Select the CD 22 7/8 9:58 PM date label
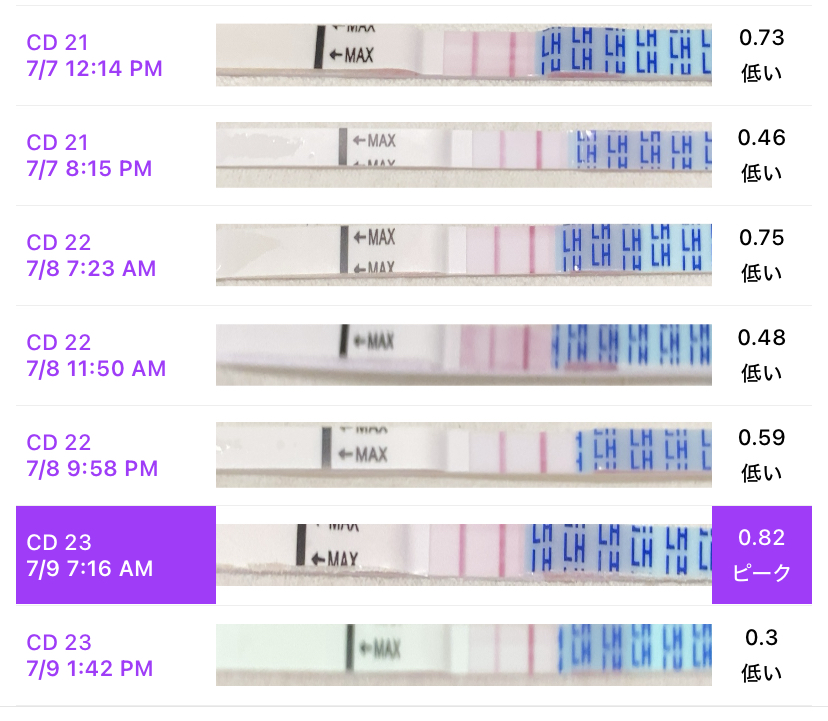828x721 pixels. click(x=92, y=455)
